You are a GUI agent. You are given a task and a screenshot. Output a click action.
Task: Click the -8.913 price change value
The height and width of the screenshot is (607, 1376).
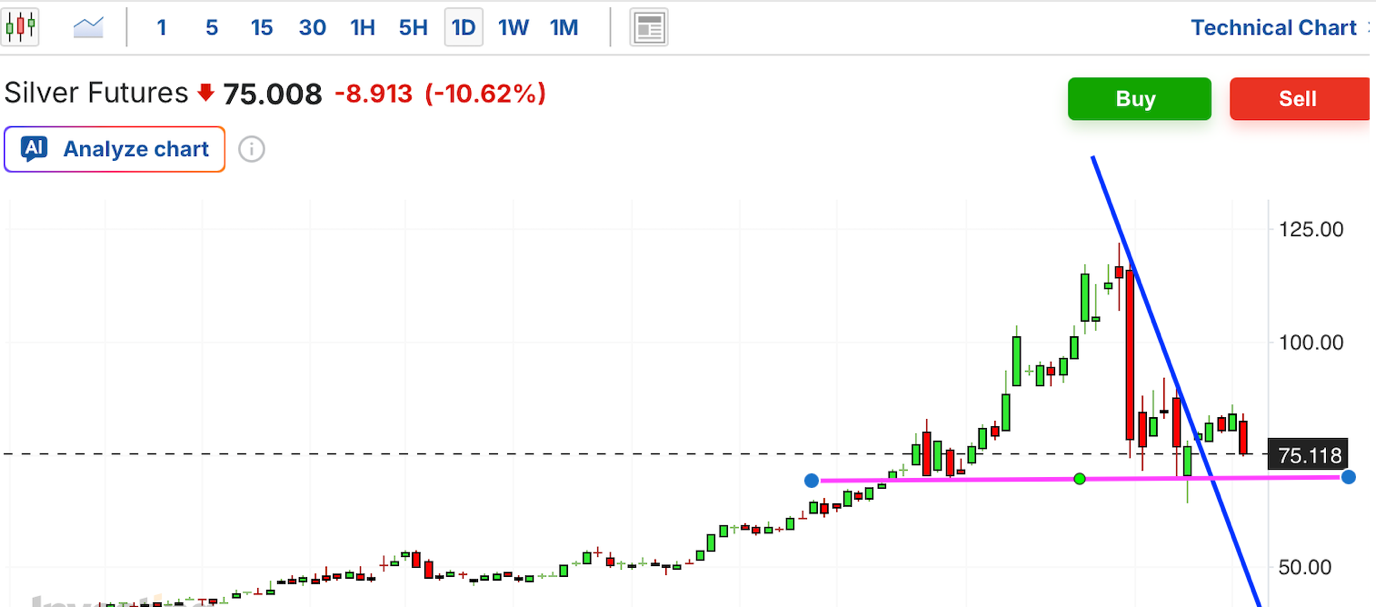373,94
